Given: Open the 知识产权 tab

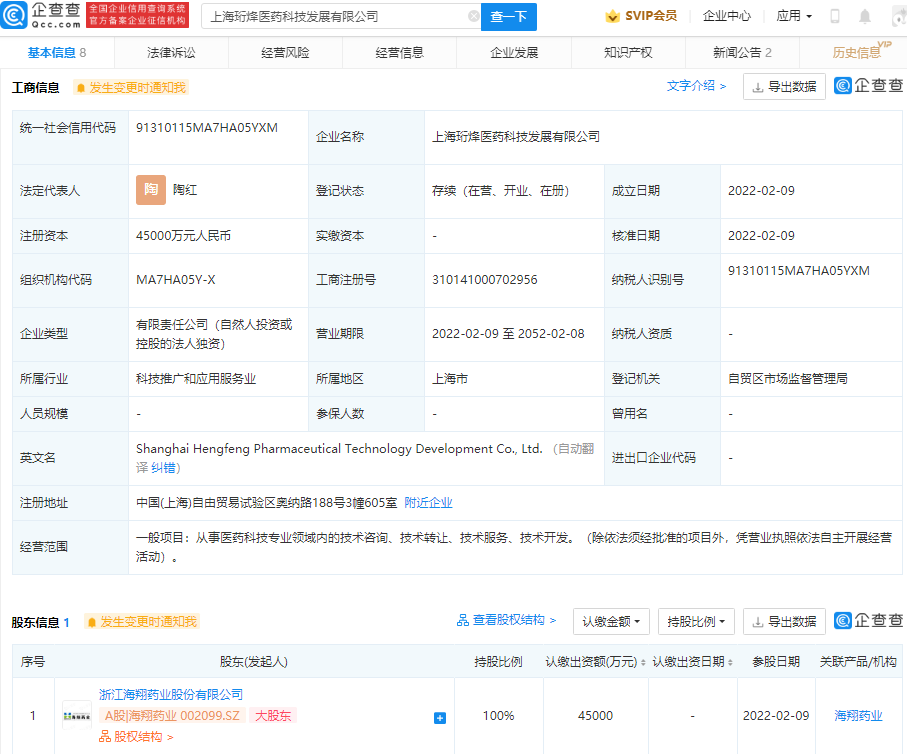Looking at the screenshot, I should point(628,52).
